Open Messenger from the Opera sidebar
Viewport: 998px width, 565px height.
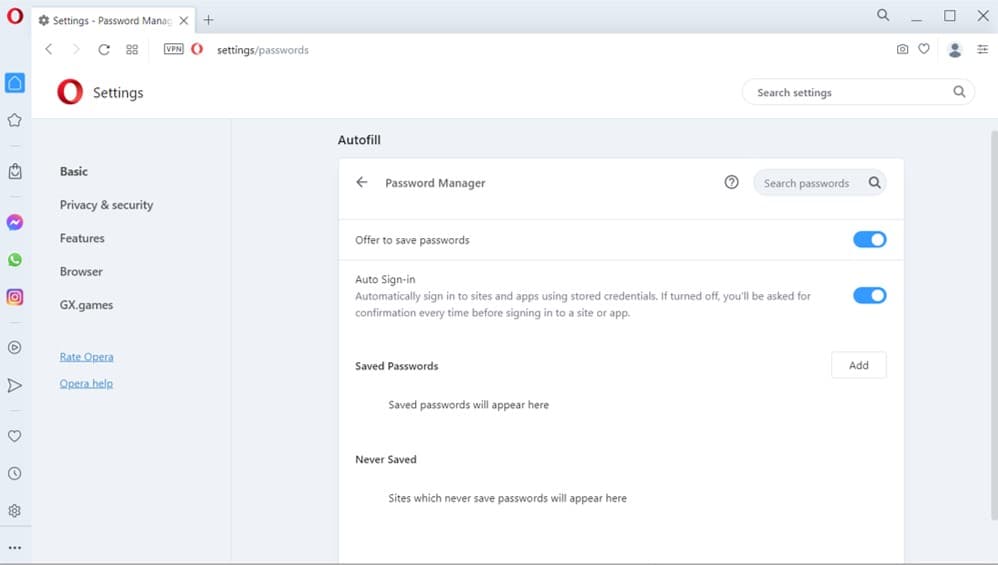[15, 222]
